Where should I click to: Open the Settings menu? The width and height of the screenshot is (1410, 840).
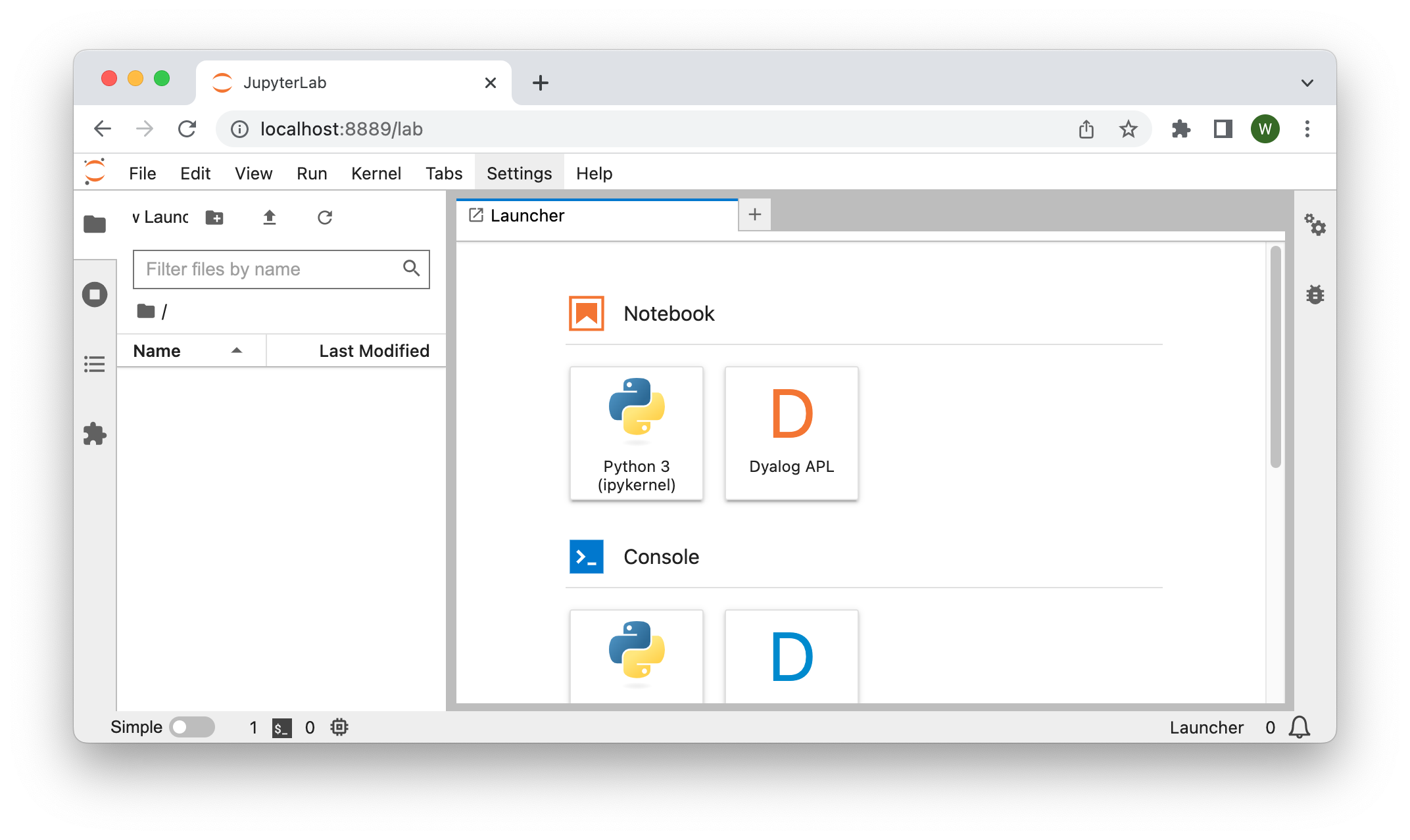pos(519,174)
